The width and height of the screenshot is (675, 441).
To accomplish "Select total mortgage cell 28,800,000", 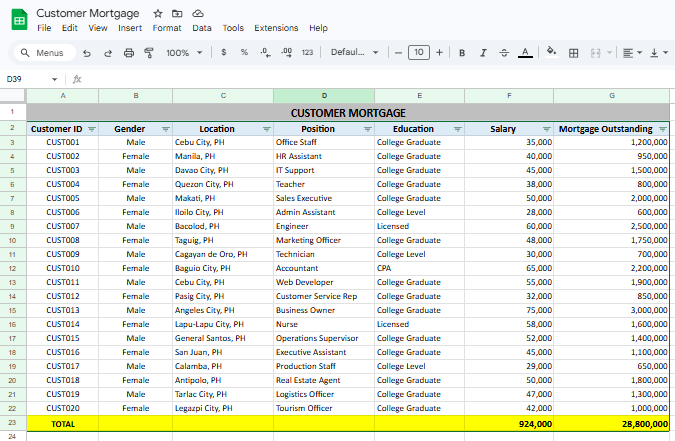I will tap(611, 424).
